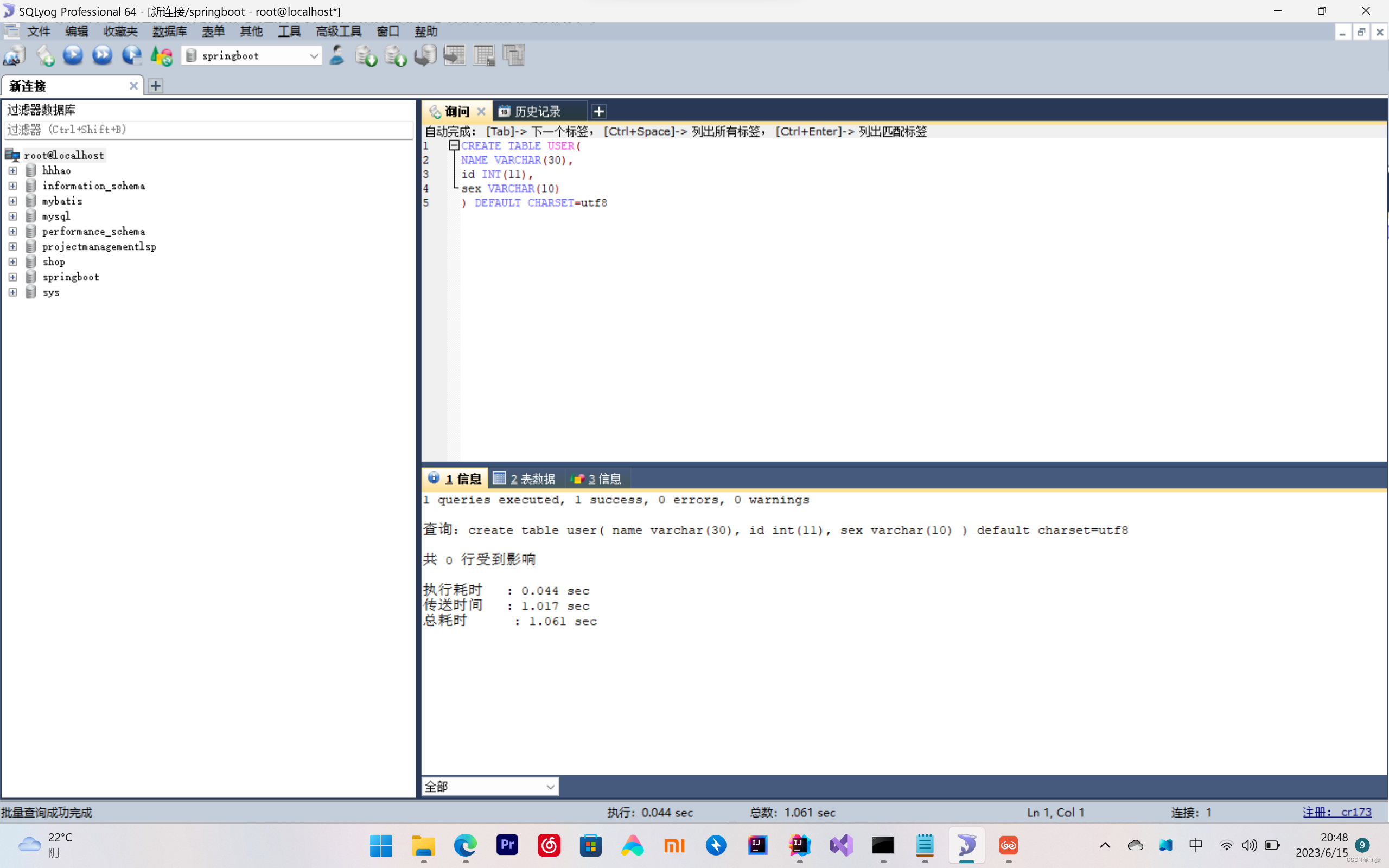Select the springboot database in tree
This screenshot has height=868, width=1389.
(x=71, y=277)
